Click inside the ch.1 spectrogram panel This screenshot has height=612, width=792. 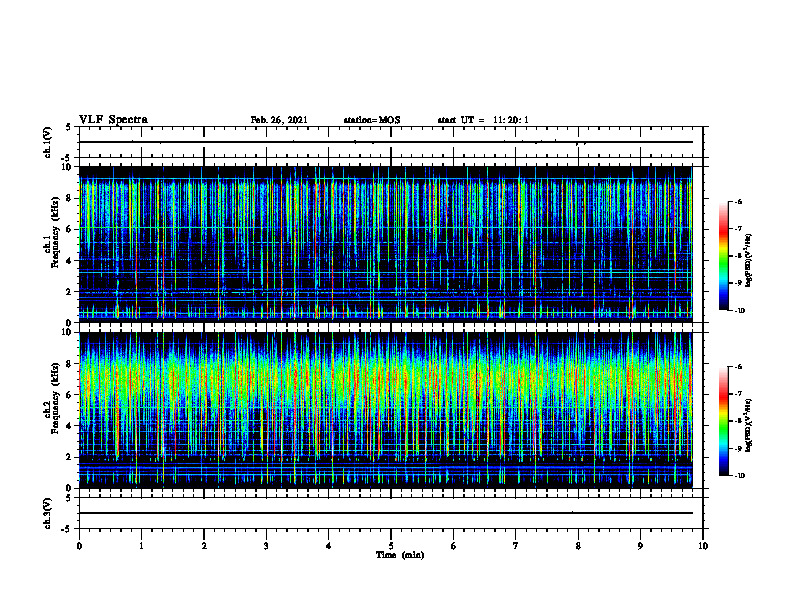pos(391,244)
